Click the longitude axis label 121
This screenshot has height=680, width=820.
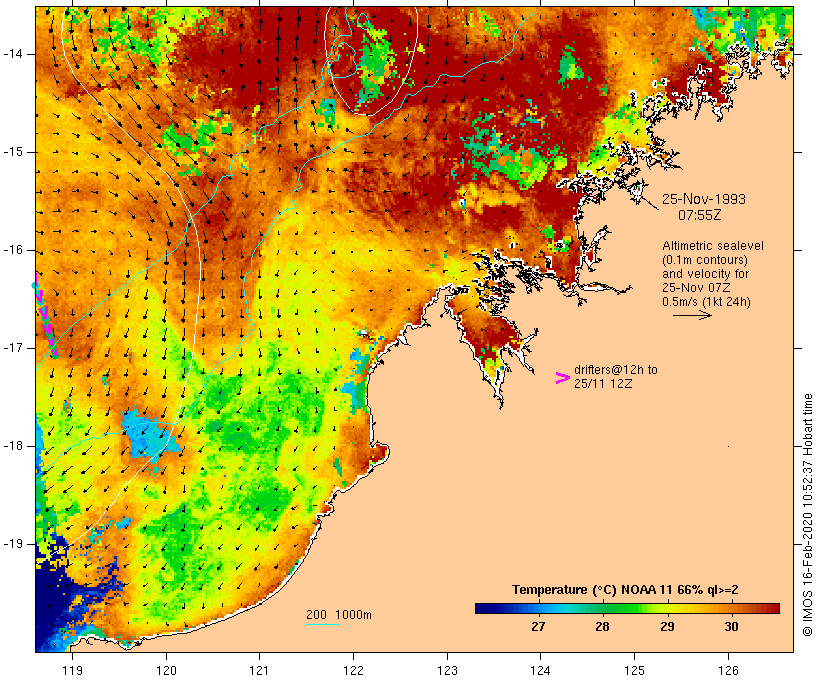(259, 670)
